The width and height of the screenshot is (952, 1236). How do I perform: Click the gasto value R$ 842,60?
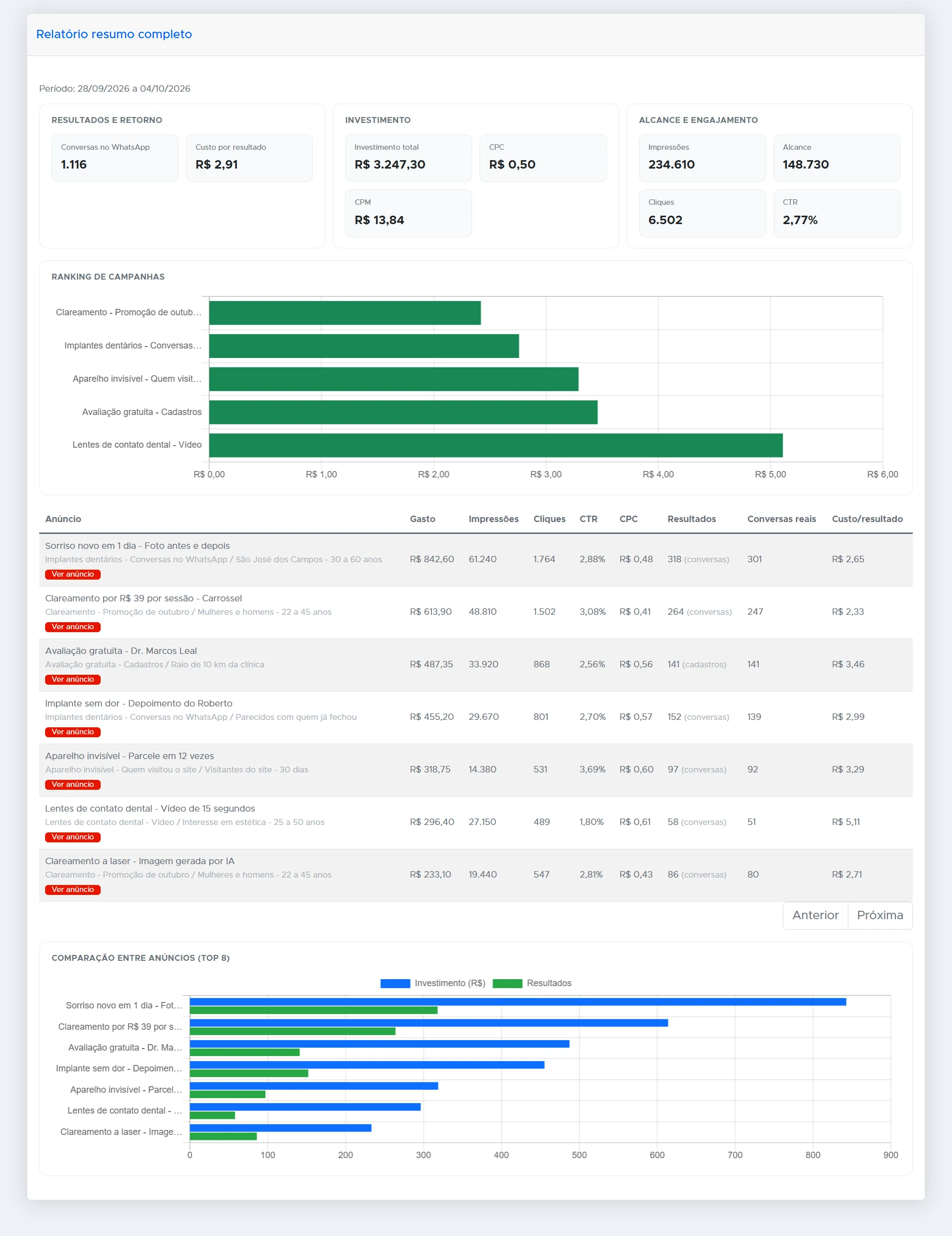point(432,559)
